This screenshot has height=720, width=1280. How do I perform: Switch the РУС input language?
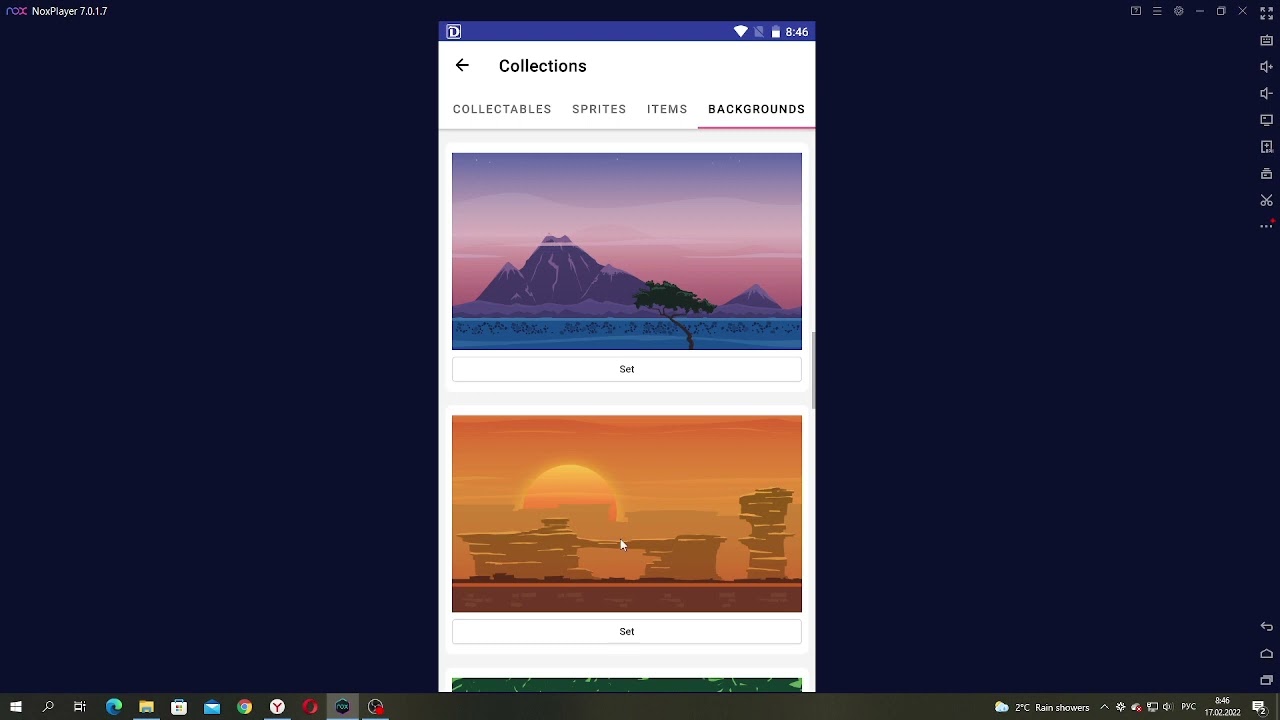click(x=1188, y=707)
